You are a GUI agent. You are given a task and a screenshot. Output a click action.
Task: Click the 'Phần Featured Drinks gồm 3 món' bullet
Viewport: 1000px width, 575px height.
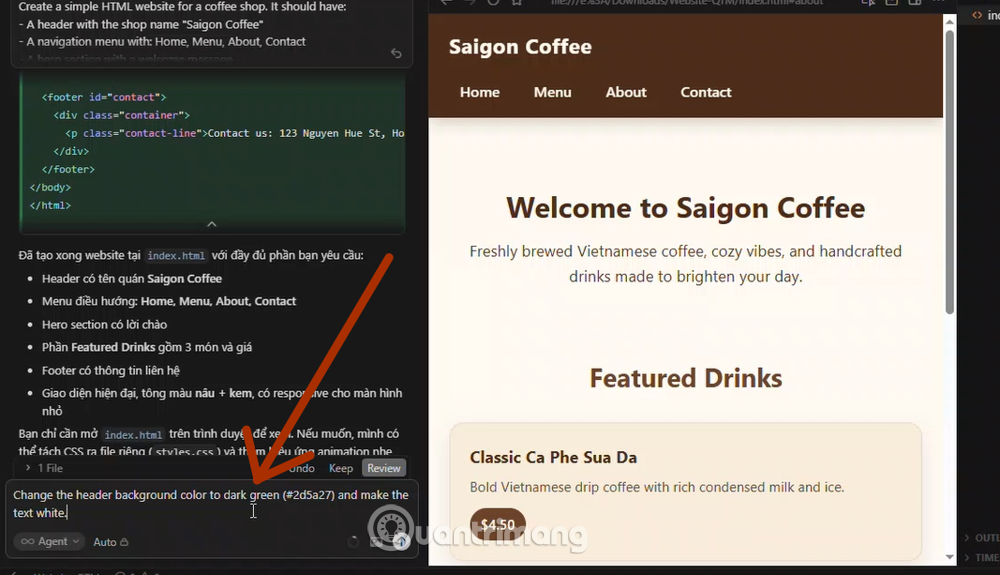click(x=147, y=347)
